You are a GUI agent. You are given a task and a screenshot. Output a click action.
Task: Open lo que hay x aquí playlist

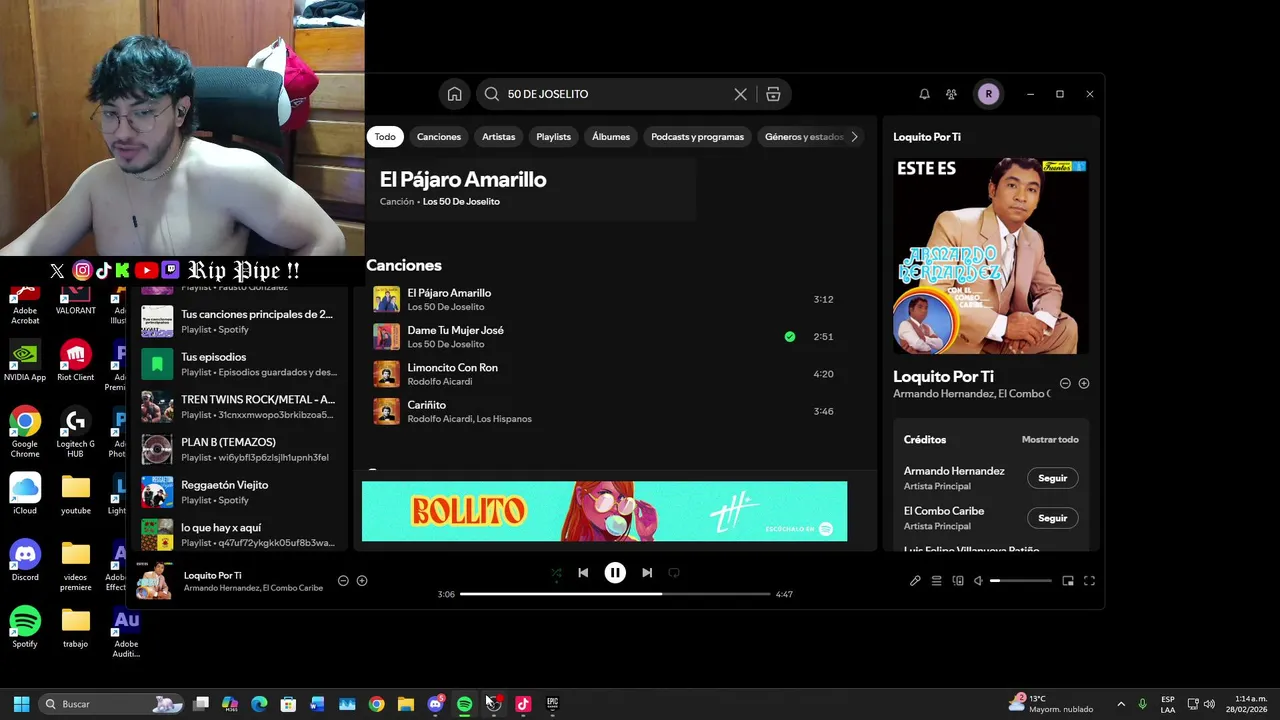pos(239,534)
